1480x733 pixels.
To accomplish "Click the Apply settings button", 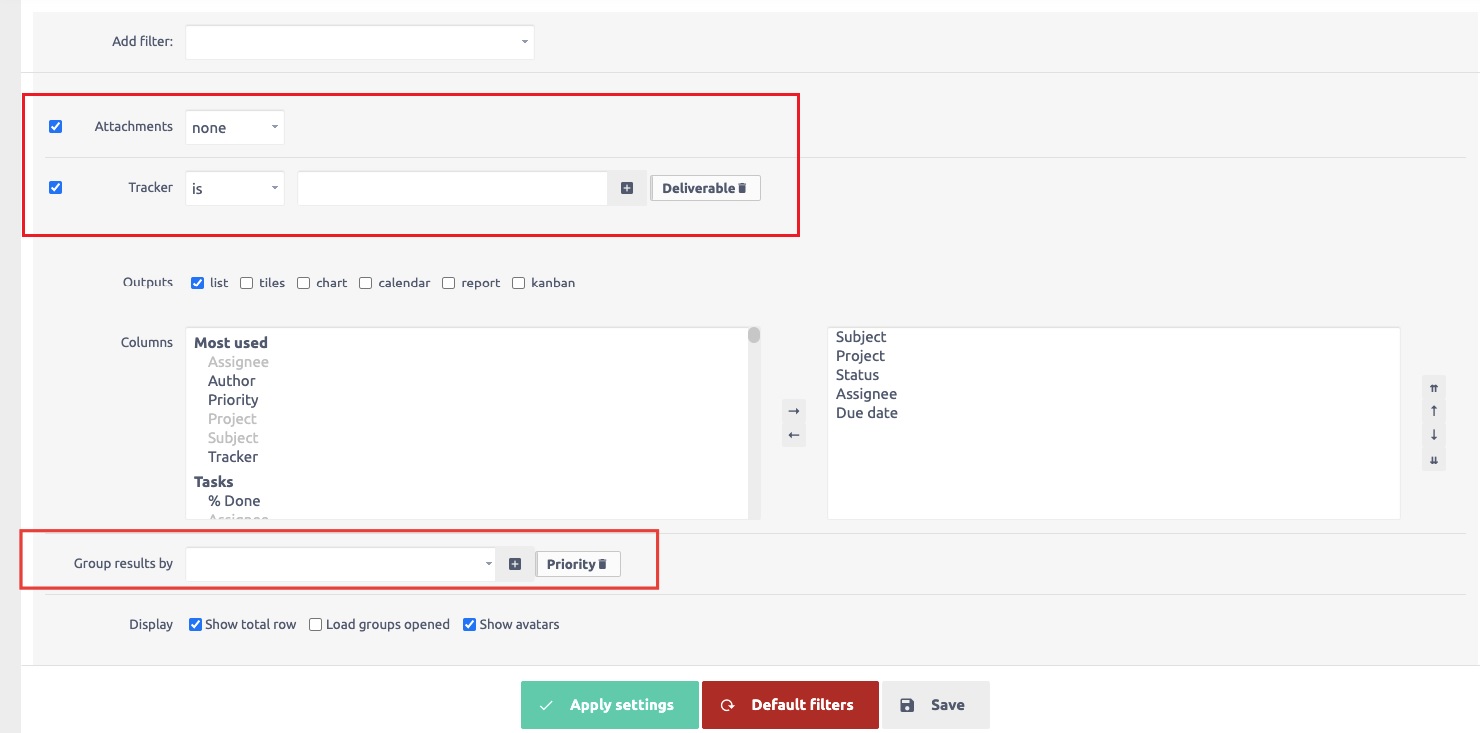I will coord(609,705).
